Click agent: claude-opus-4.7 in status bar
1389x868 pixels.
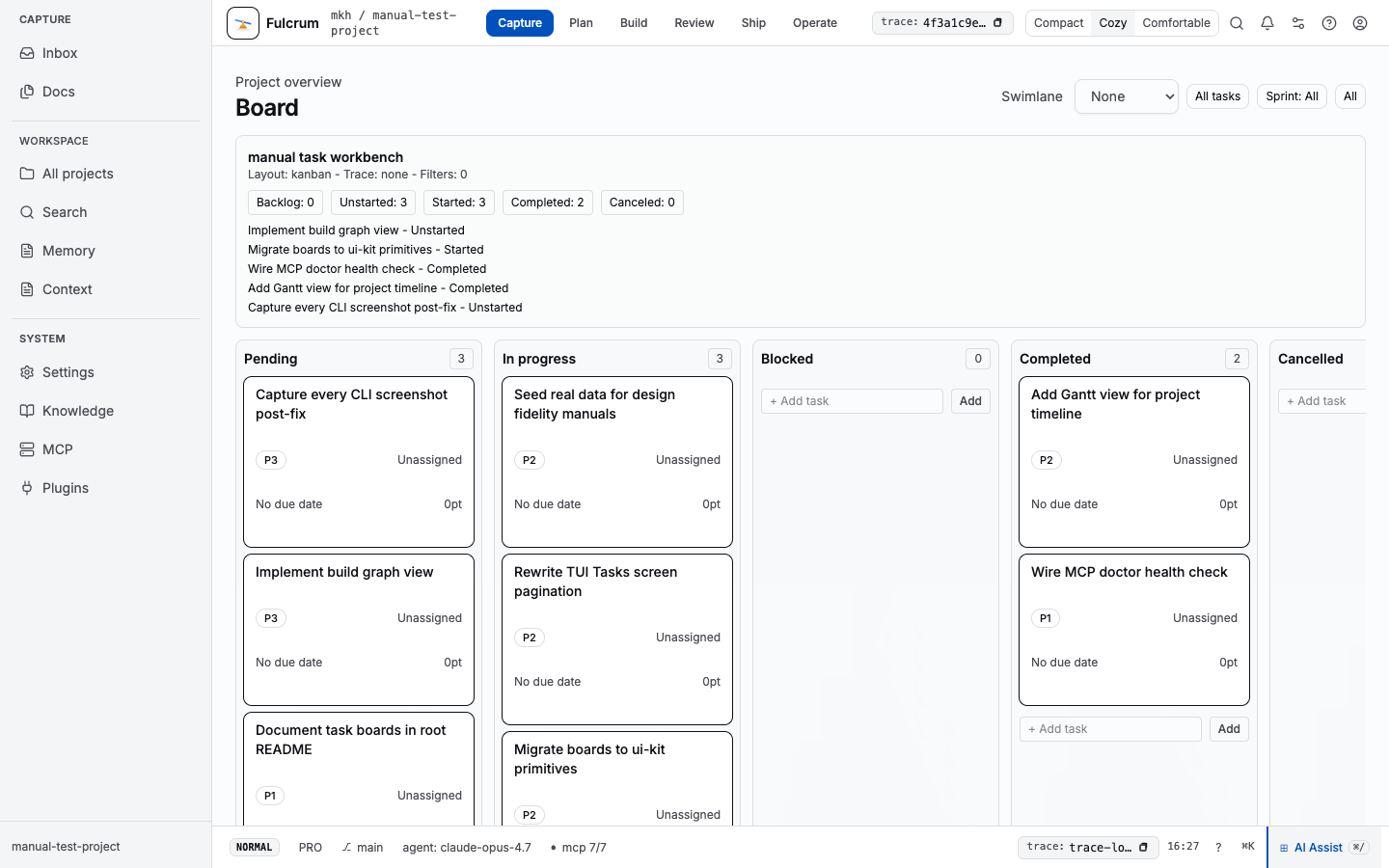point(467,848)
